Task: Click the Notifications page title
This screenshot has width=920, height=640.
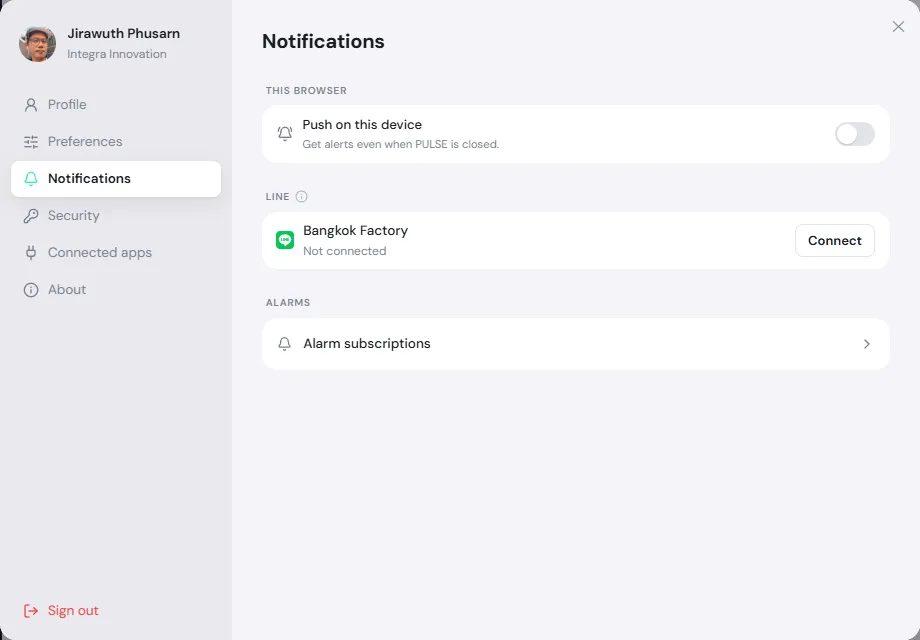Action: [x=323, y=42]
